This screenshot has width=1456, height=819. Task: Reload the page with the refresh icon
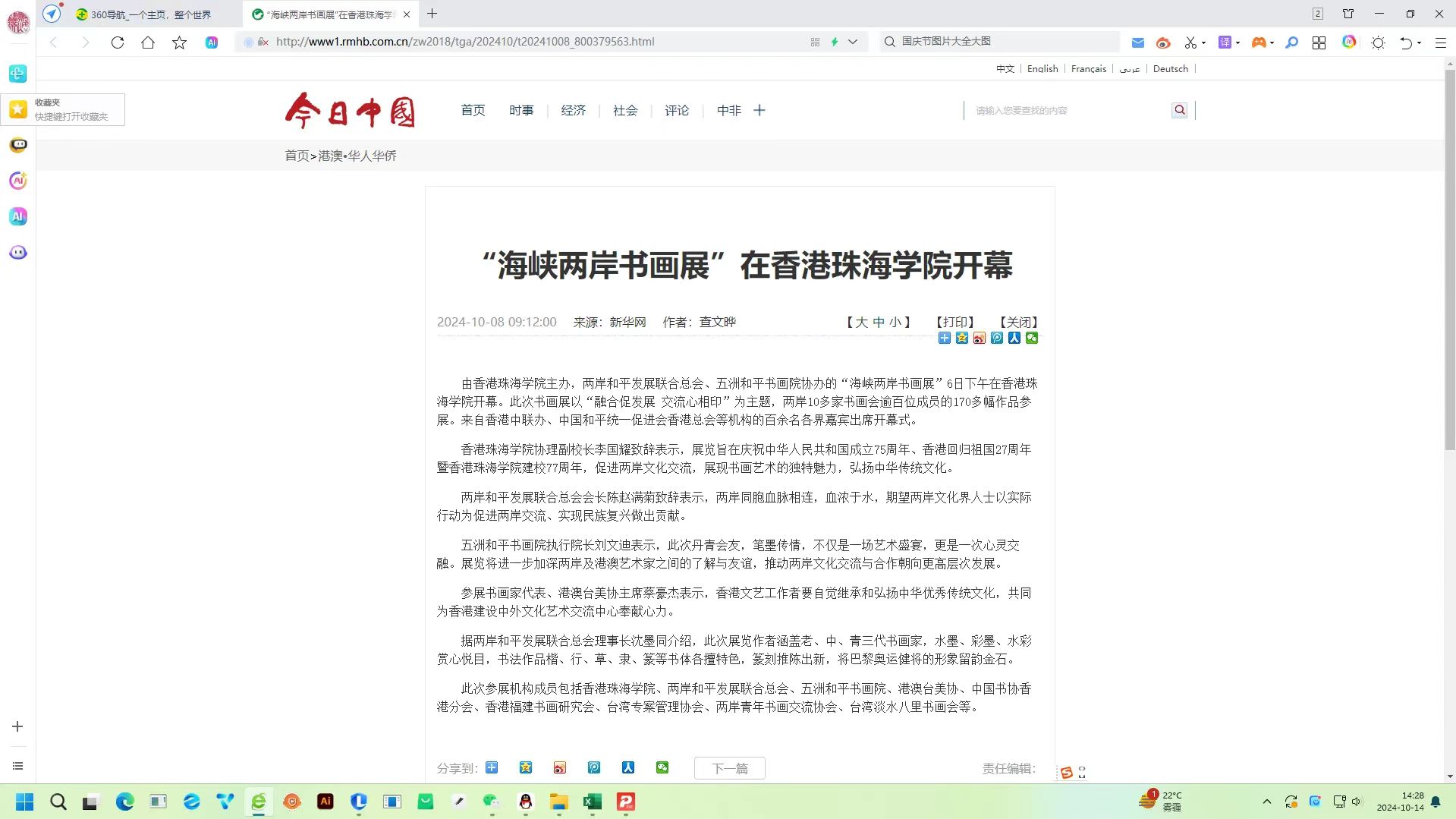click(x=118, y=43)
